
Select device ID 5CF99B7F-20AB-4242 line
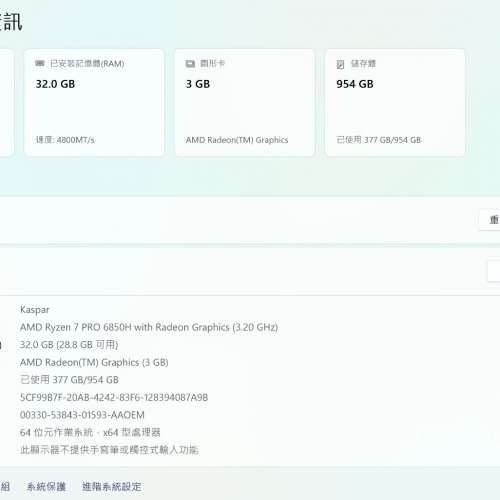pos(114,397)
